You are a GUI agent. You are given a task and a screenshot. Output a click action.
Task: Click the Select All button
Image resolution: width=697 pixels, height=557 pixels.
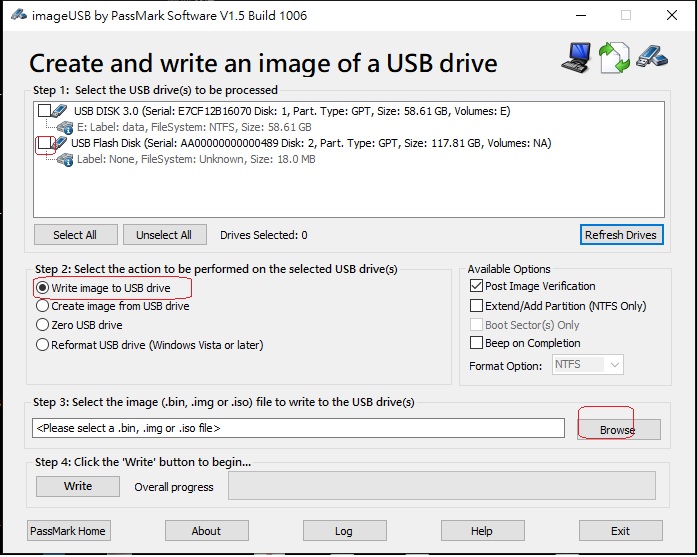(75, 235)
